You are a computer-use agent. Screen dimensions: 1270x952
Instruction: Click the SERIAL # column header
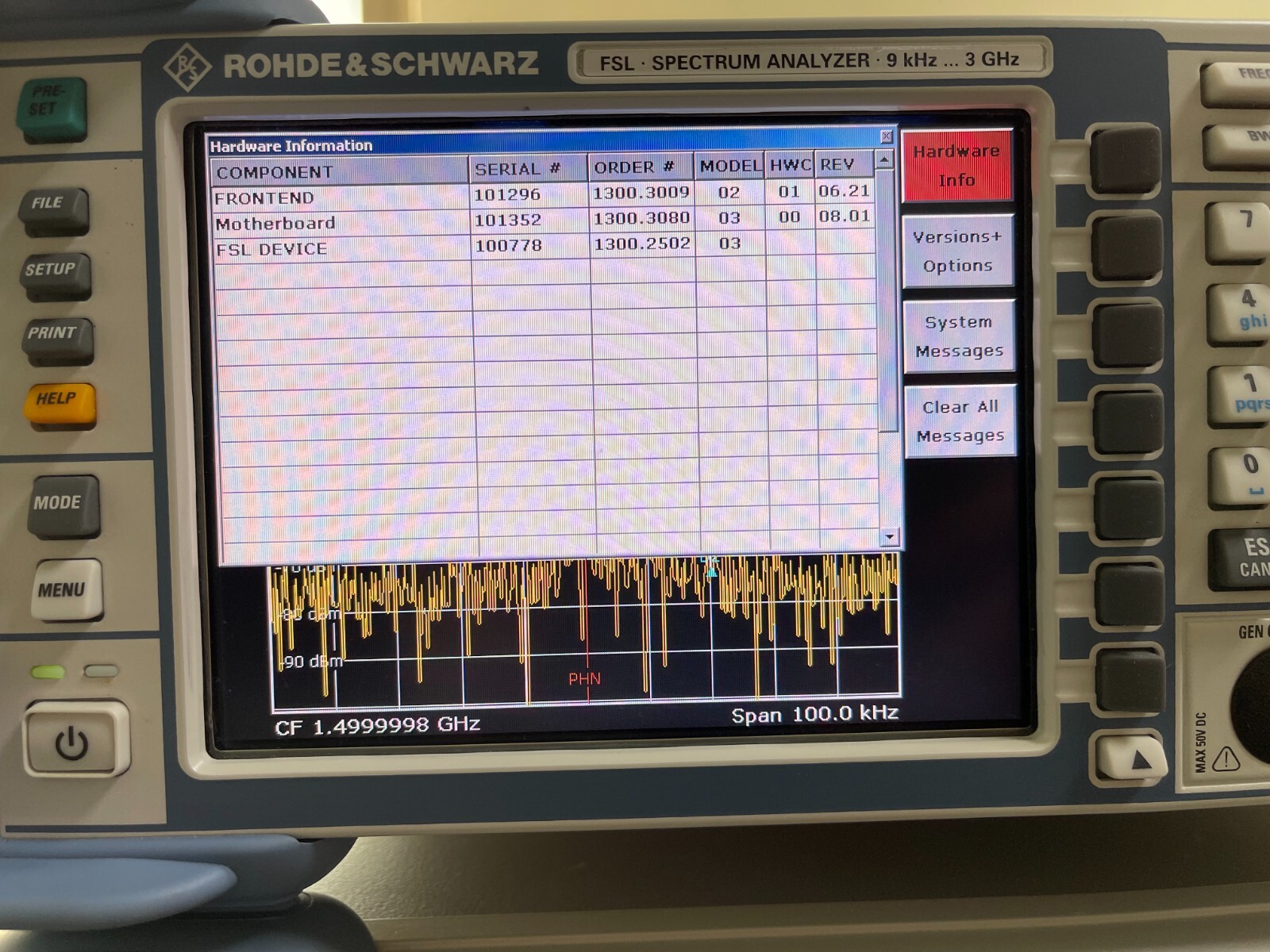coord(528,169)
